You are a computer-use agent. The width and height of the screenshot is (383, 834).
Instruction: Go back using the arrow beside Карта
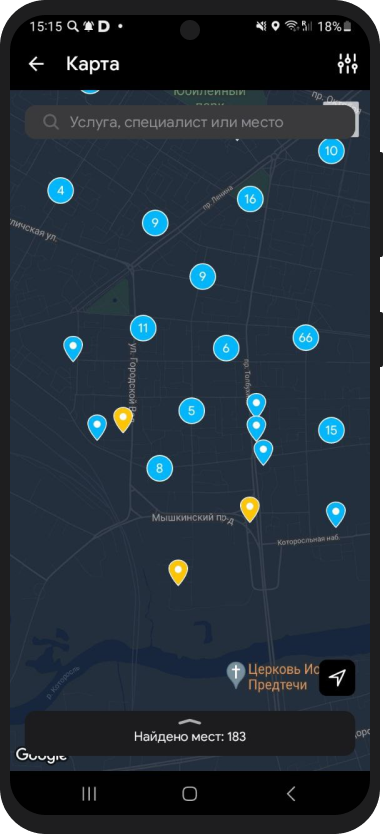tap(36, 64)
